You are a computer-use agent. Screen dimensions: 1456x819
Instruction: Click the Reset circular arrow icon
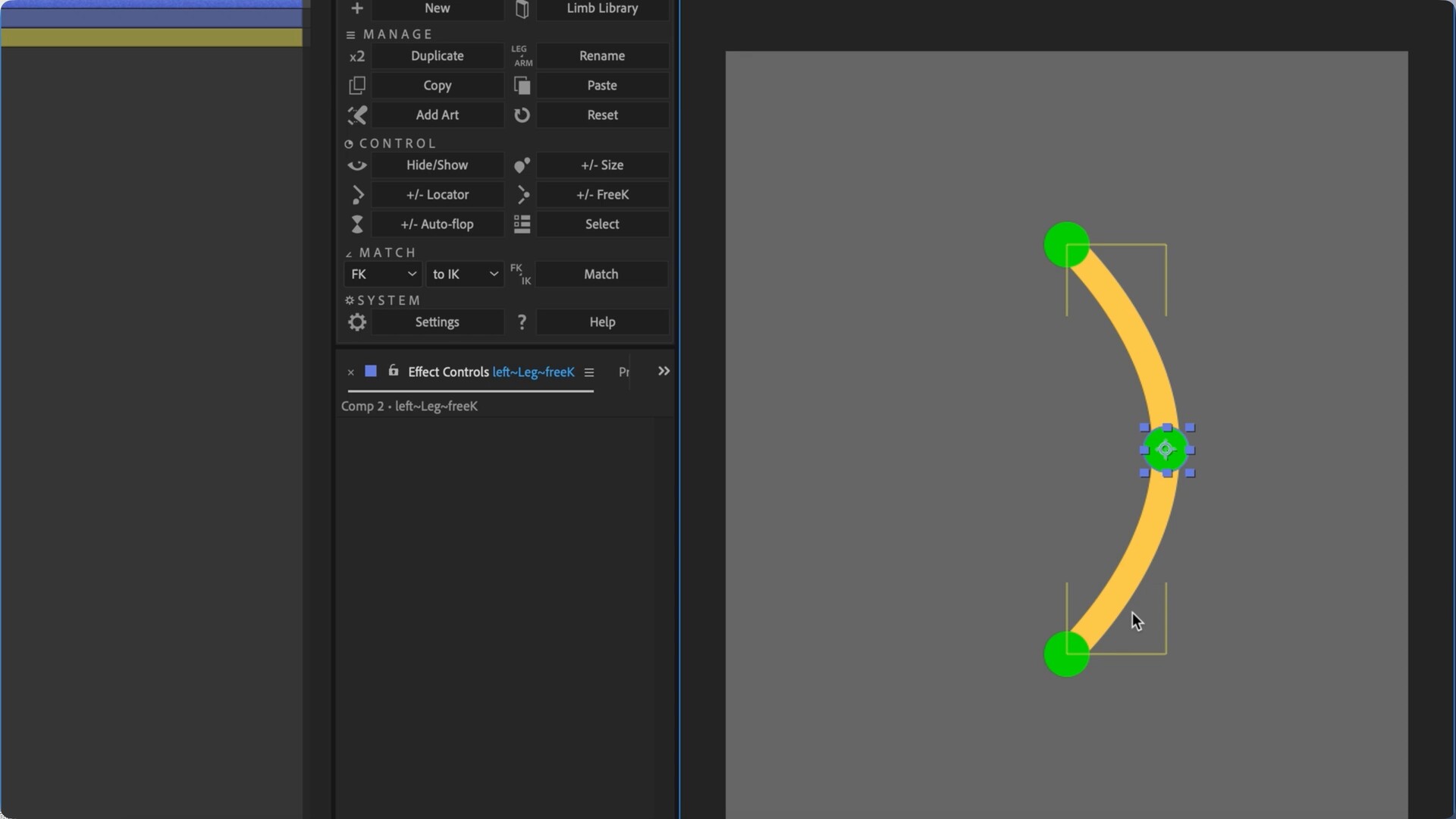(x=522, y=115)
